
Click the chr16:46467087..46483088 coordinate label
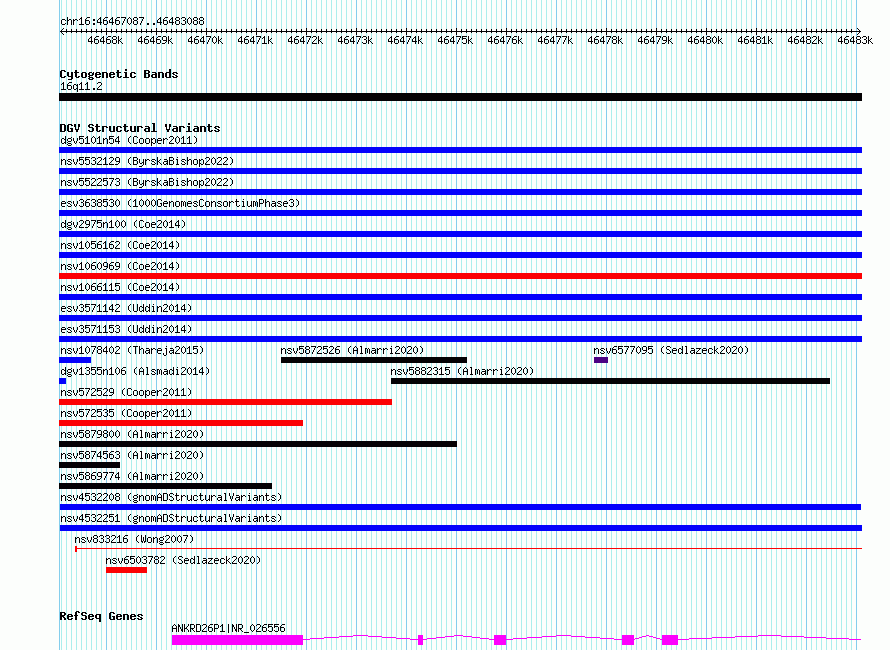coord(132,22)
